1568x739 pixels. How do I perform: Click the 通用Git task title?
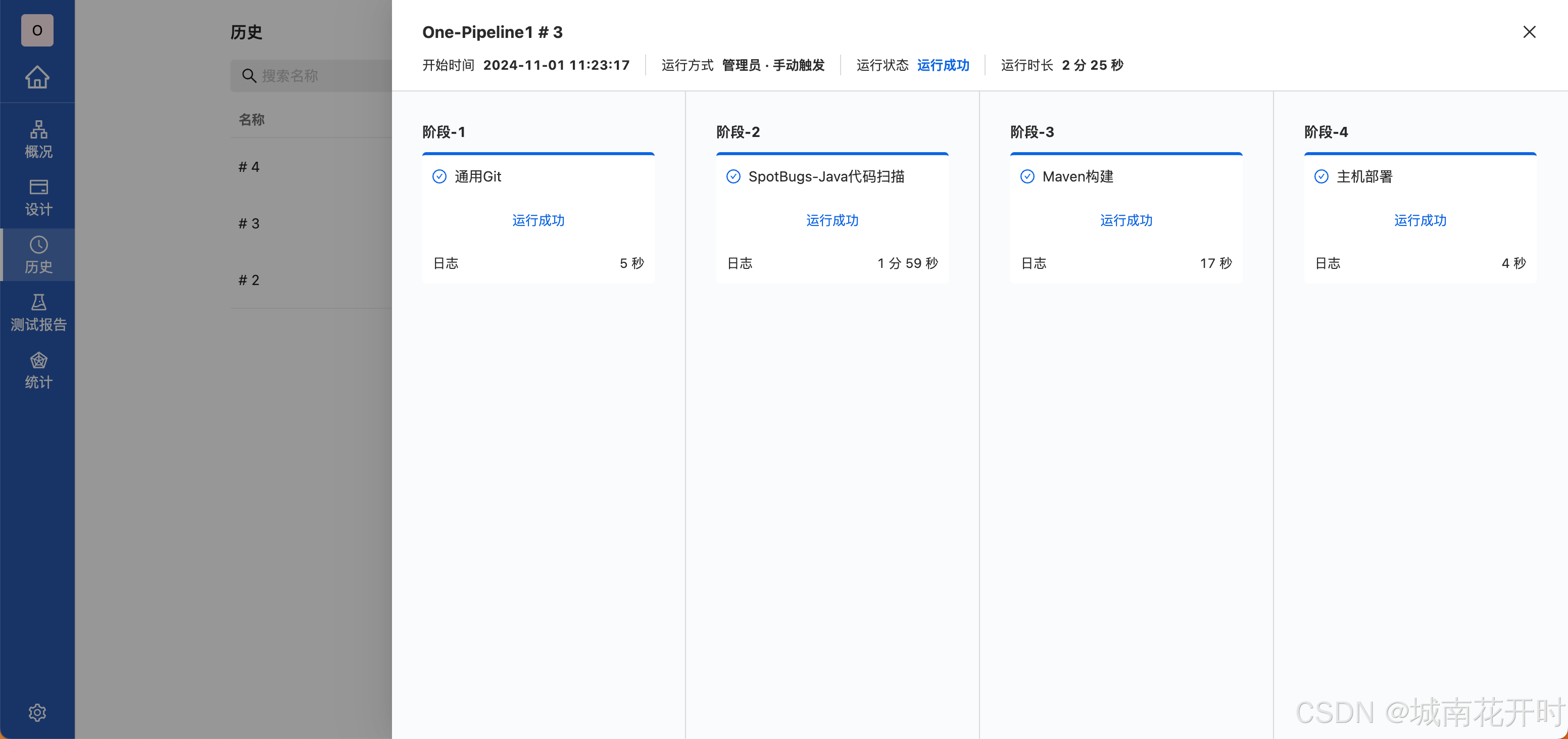pos(478,177)
